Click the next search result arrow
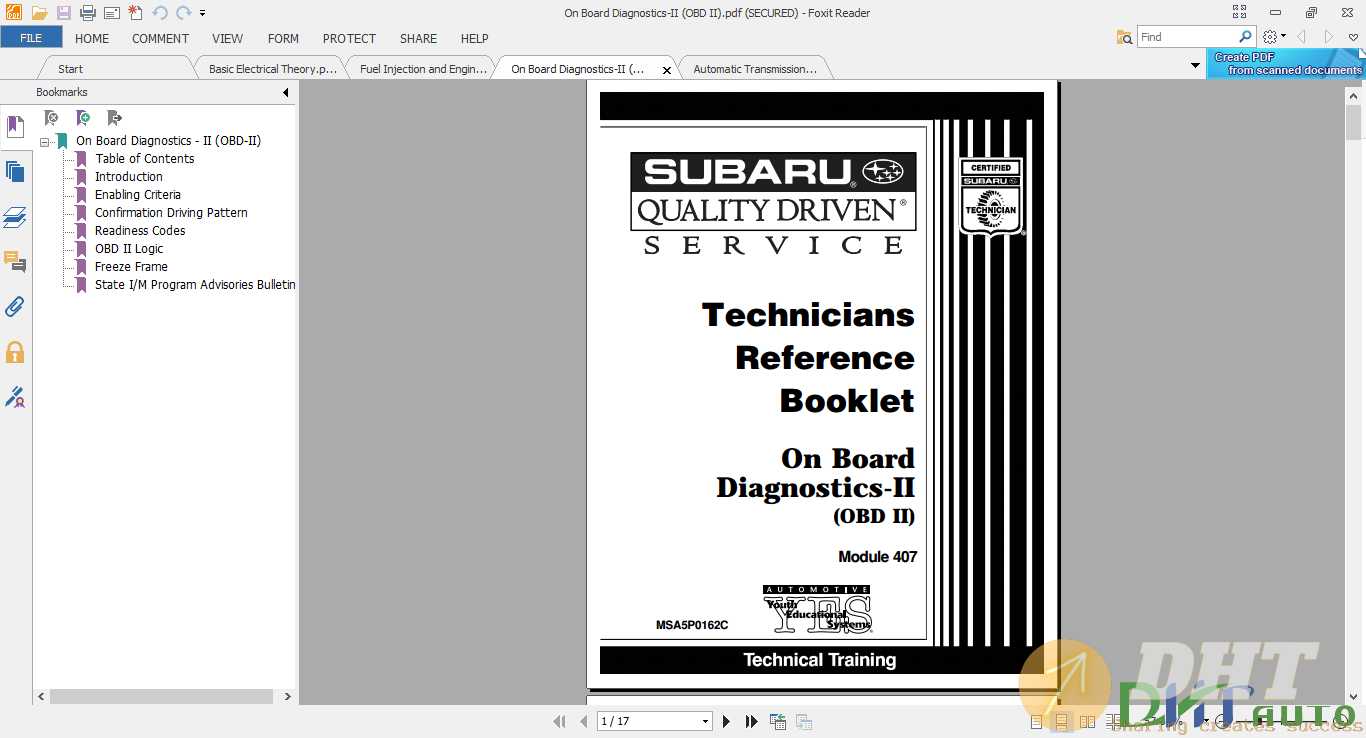This screenshot has width=1366, height=738. [x=1328, y=37]
